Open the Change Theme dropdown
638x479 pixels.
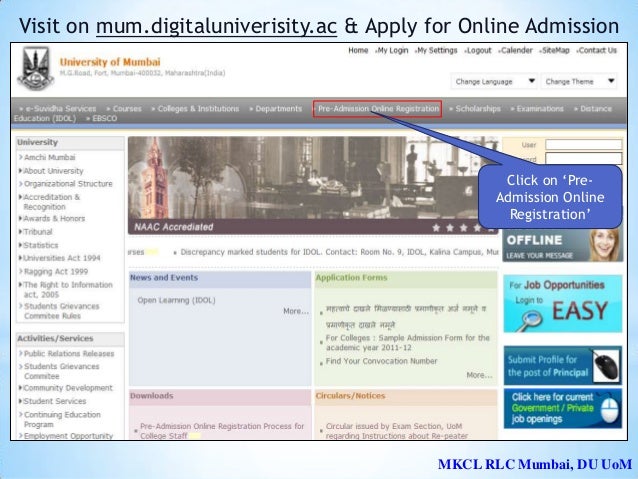(579, 81)
